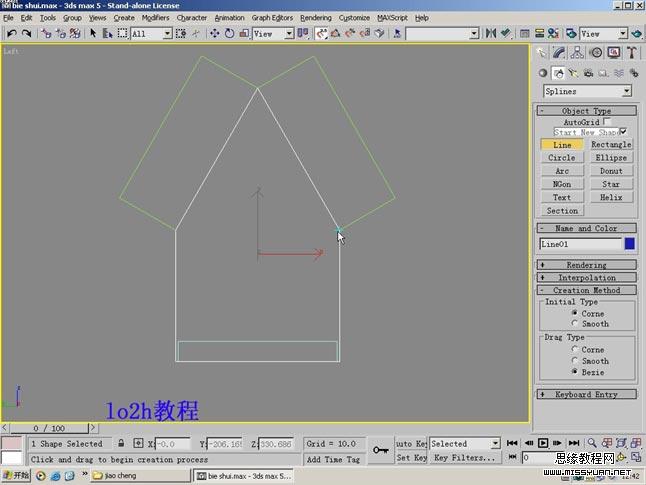The height and width of the screenshot is (485, 646).
Task: Select the Select Object arrow tool
Action: 93,33
